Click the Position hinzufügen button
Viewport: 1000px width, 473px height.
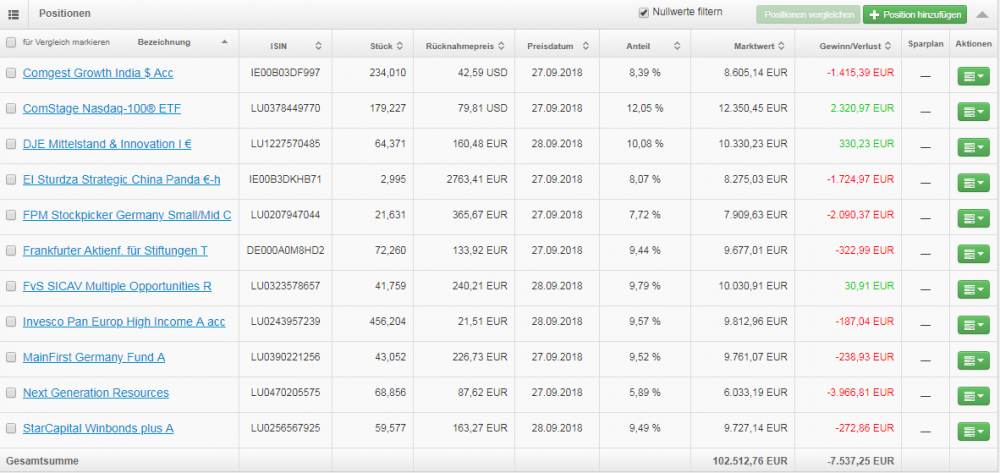click(915, 15)
